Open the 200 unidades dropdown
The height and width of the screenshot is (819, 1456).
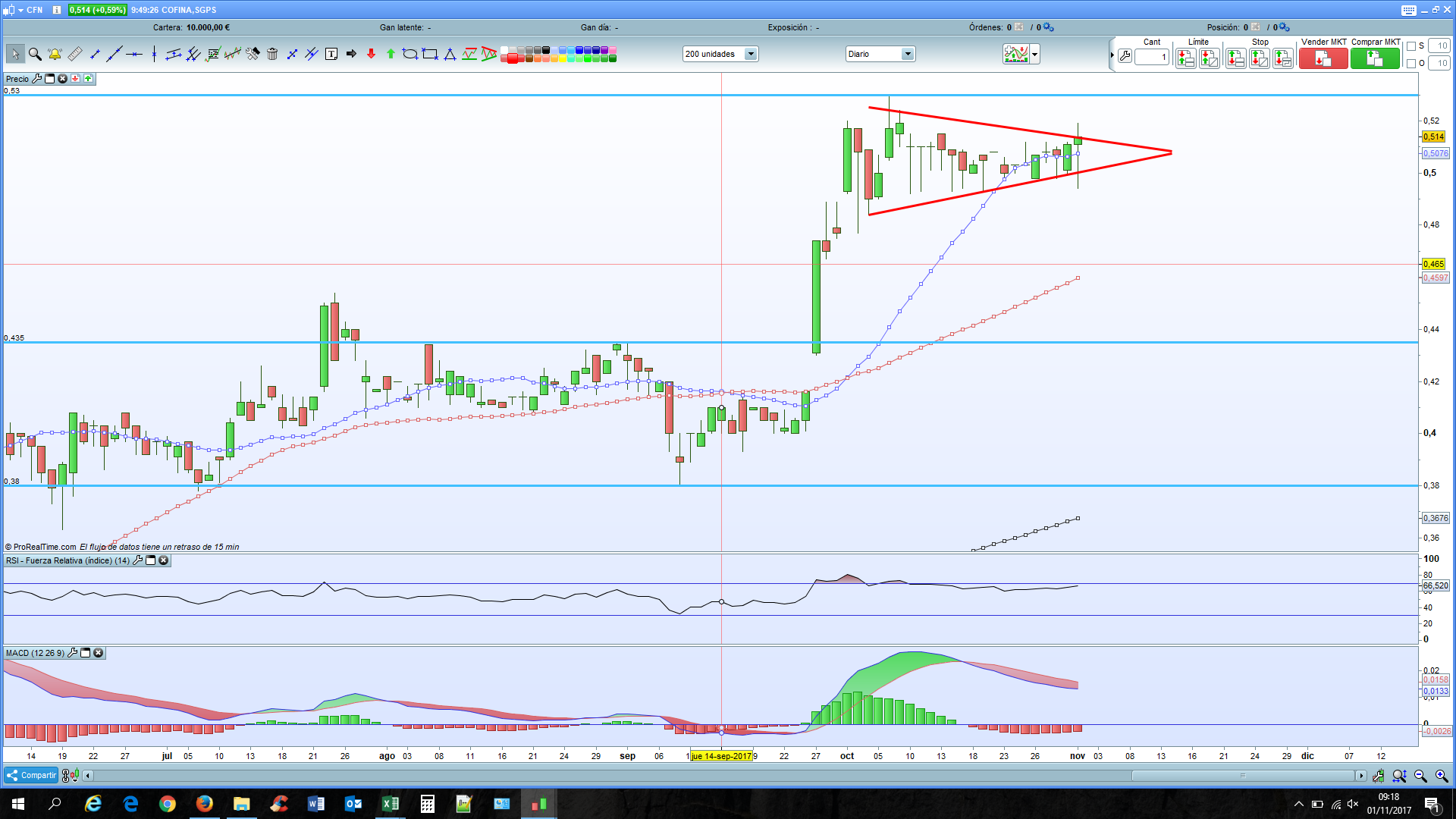750,55
